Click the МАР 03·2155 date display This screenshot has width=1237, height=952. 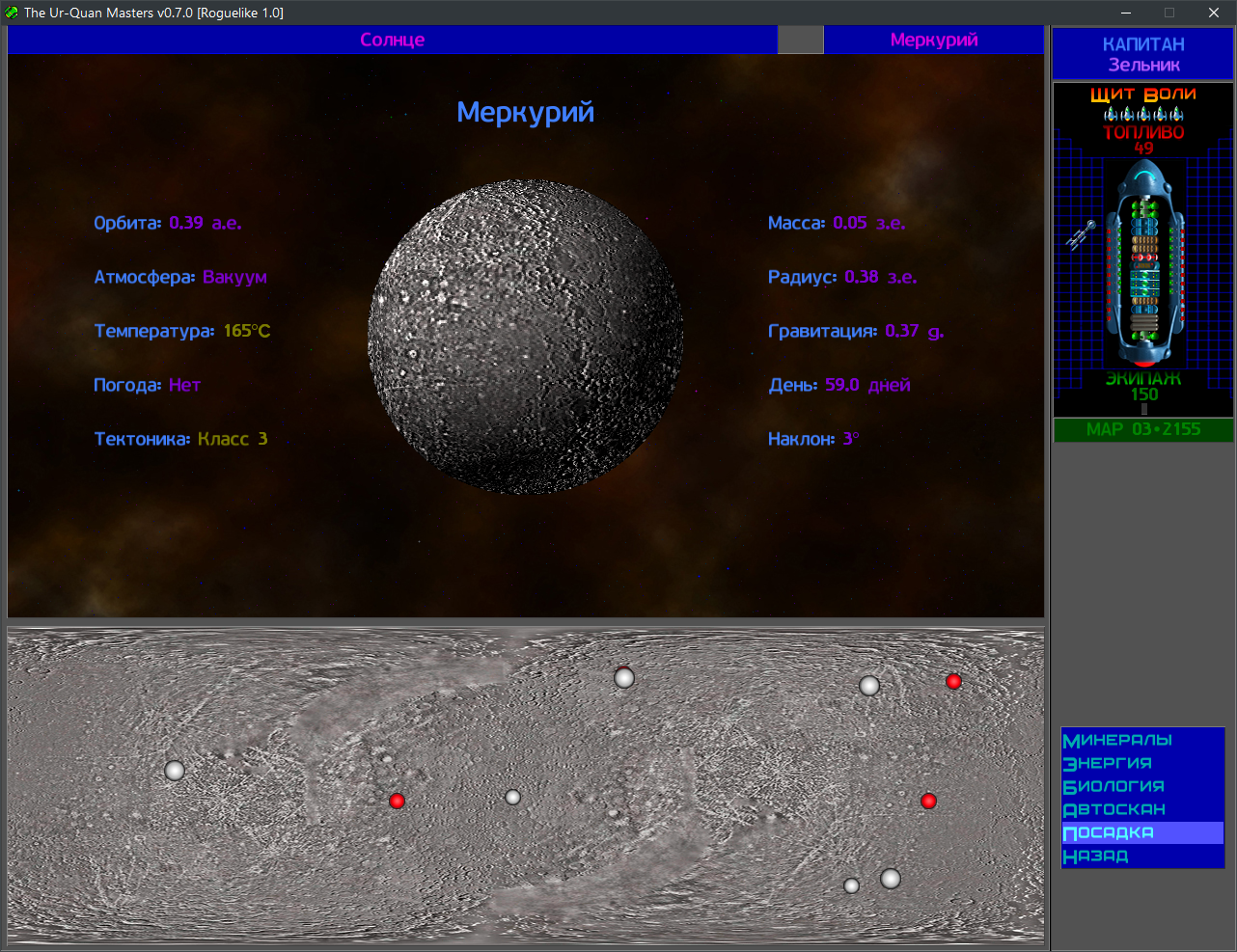1143,429
